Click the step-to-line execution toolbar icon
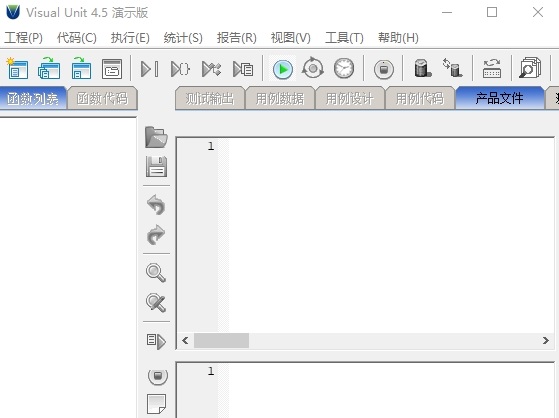 coord(149,69)
